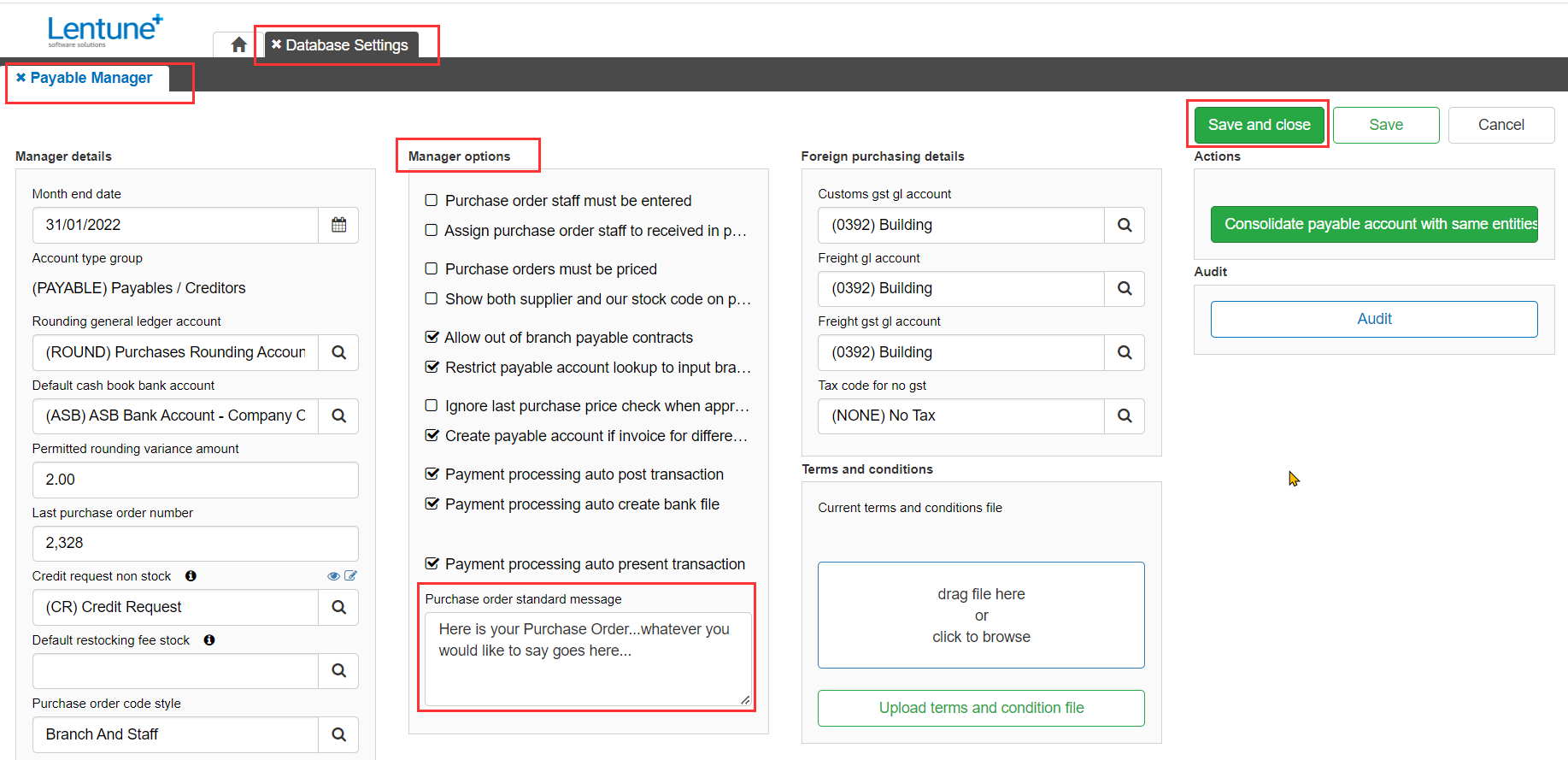Click the drag file here drop zone
Viewport: 1568px width, 760px height.
[981, 615]
